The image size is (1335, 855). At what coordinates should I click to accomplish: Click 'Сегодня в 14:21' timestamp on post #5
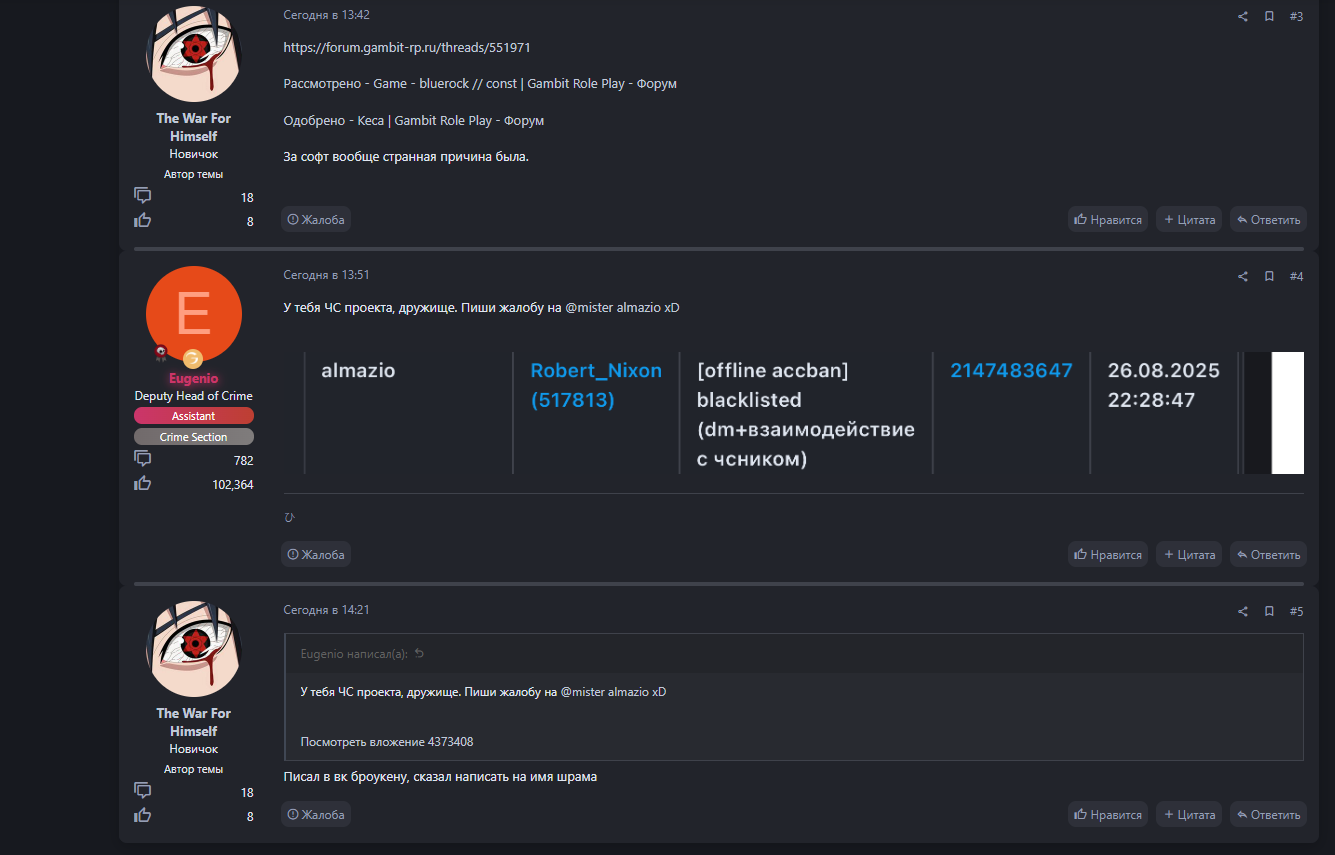click(326, 610)
